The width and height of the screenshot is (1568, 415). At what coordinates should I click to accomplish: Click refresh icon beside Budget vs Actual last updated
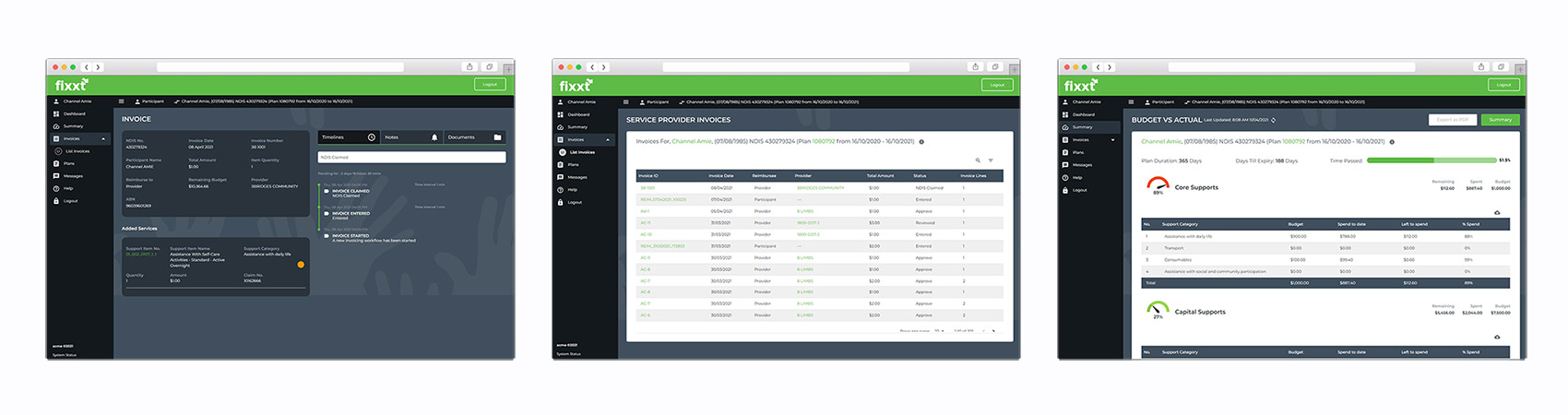pyautogui.click(x=1274, y=120)
